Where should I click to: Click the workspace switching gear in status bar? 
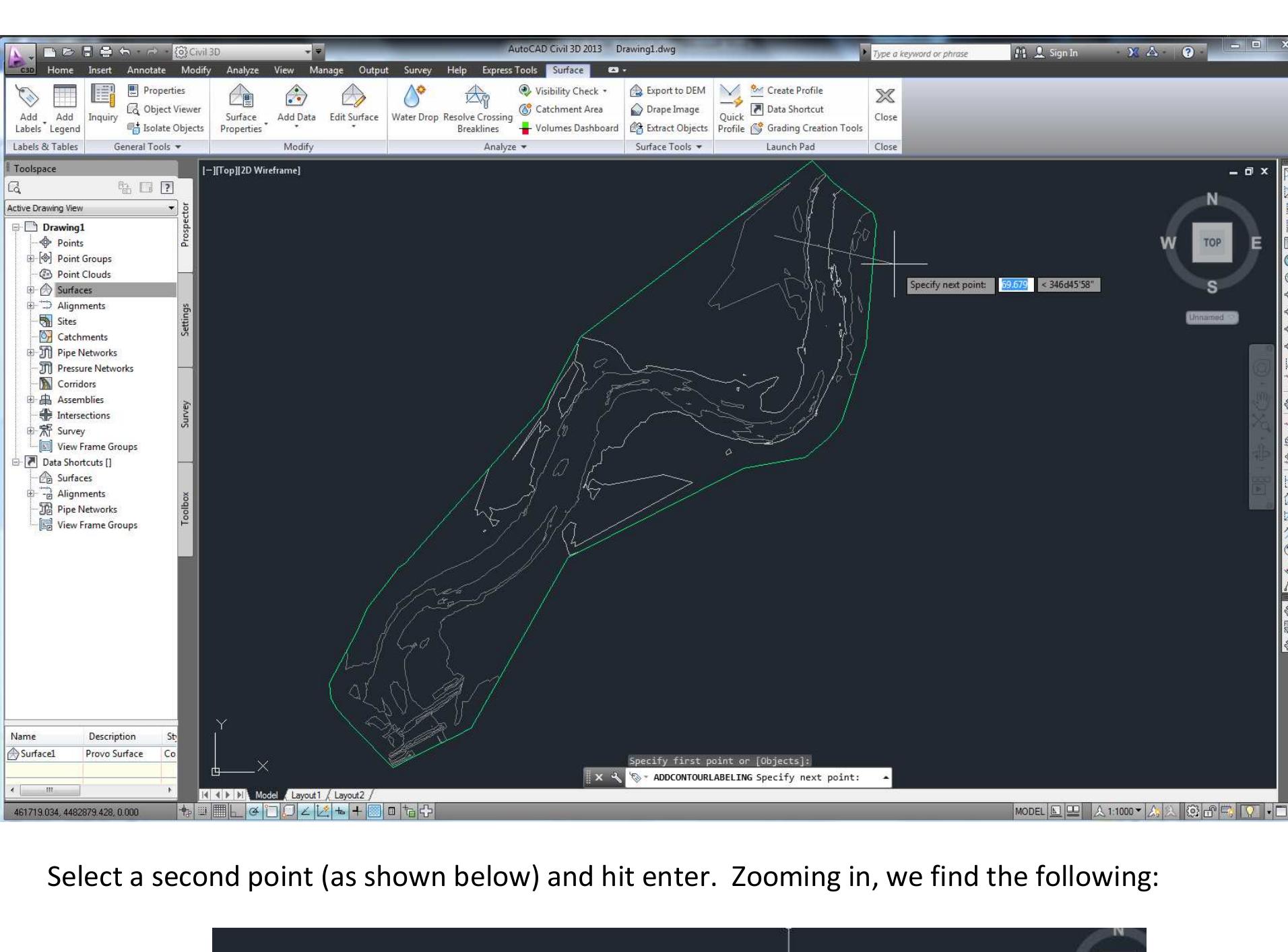pyautogui.click(x=1192, y=811)
